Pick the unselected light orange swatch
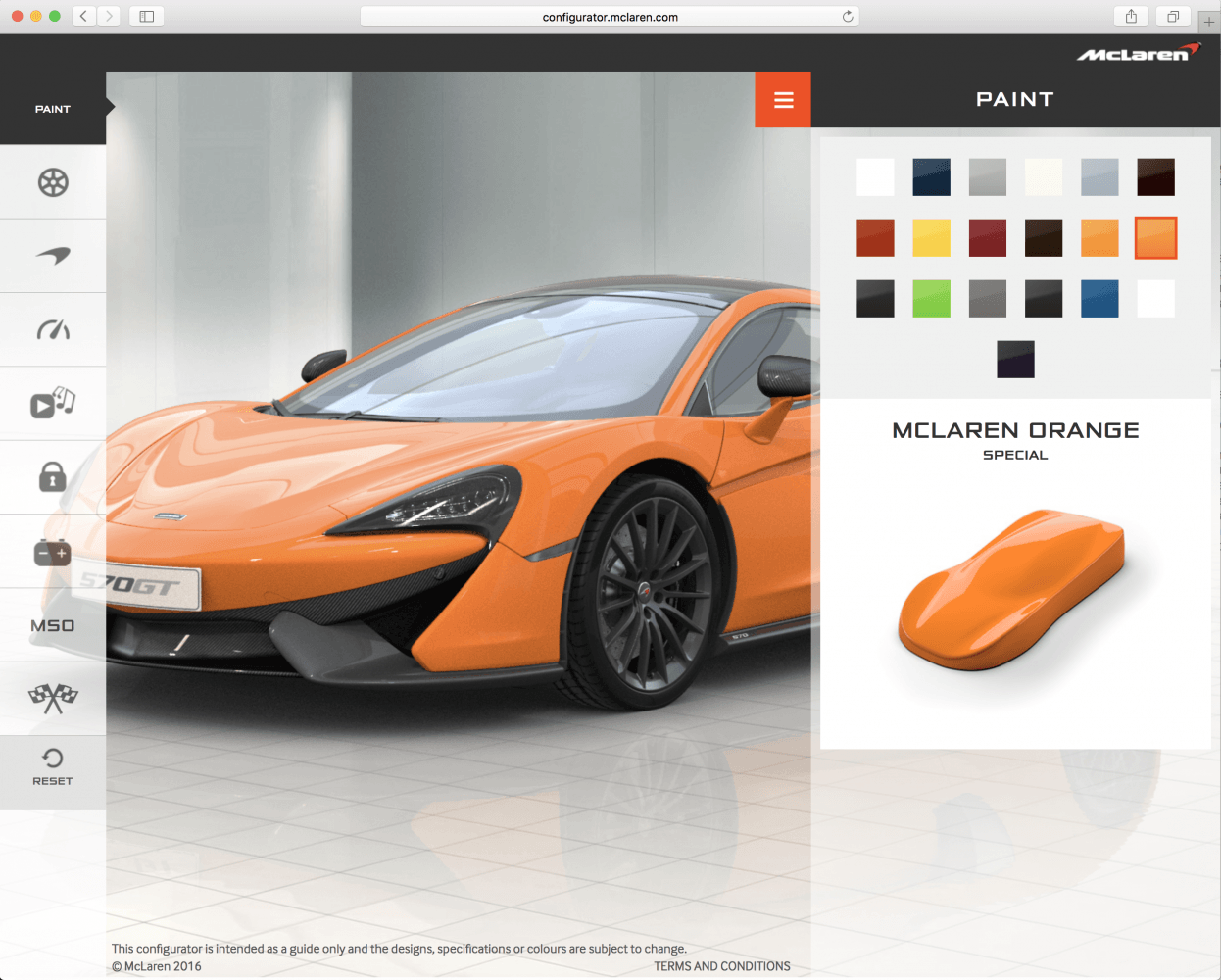The height and width of the screenshot is (980, 1221). 1099,238
